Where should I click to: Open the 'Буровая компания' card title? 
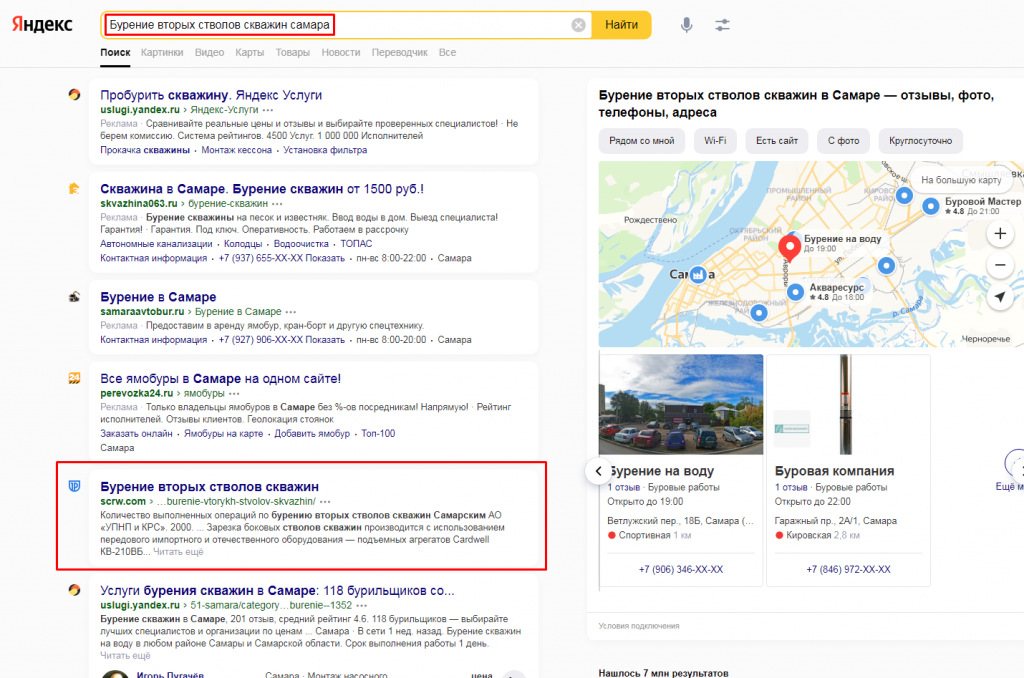[835, 470]
